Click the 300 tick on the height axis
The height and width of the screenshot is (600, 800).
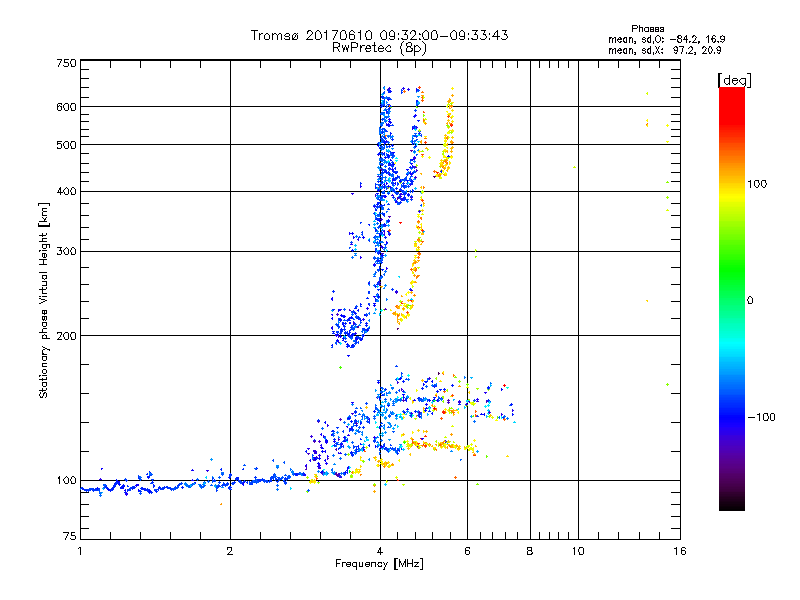pyautogui.click(x=66, y=252)
